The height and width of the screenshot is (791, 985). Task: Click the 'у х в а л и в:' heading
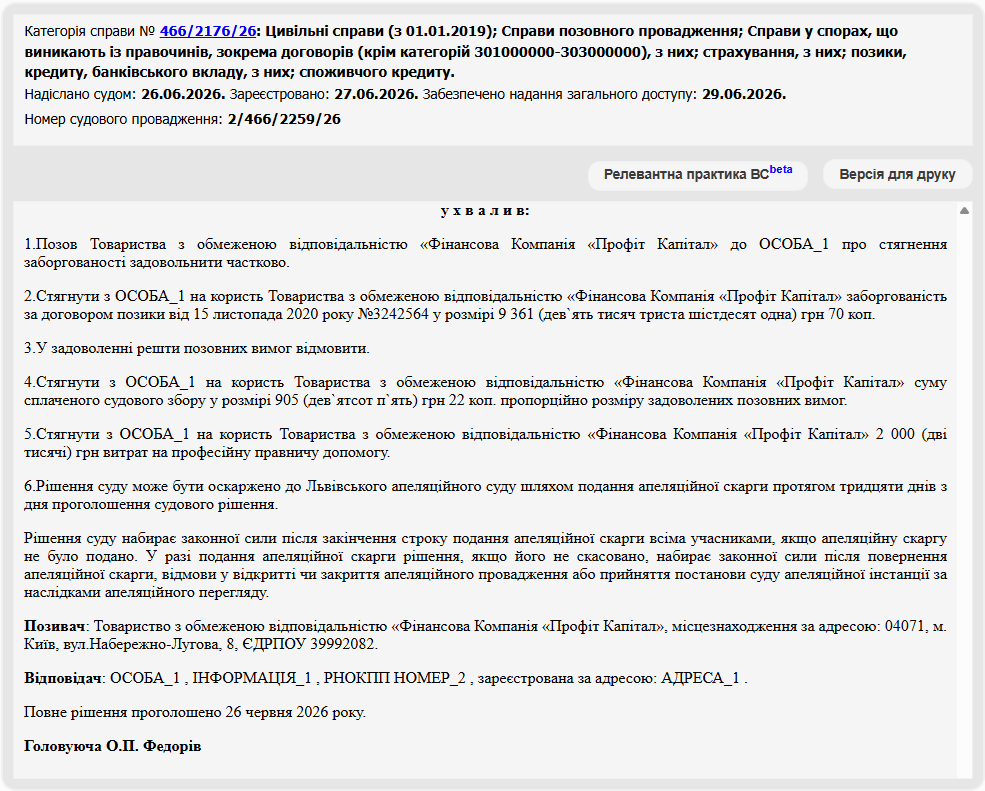484,210
